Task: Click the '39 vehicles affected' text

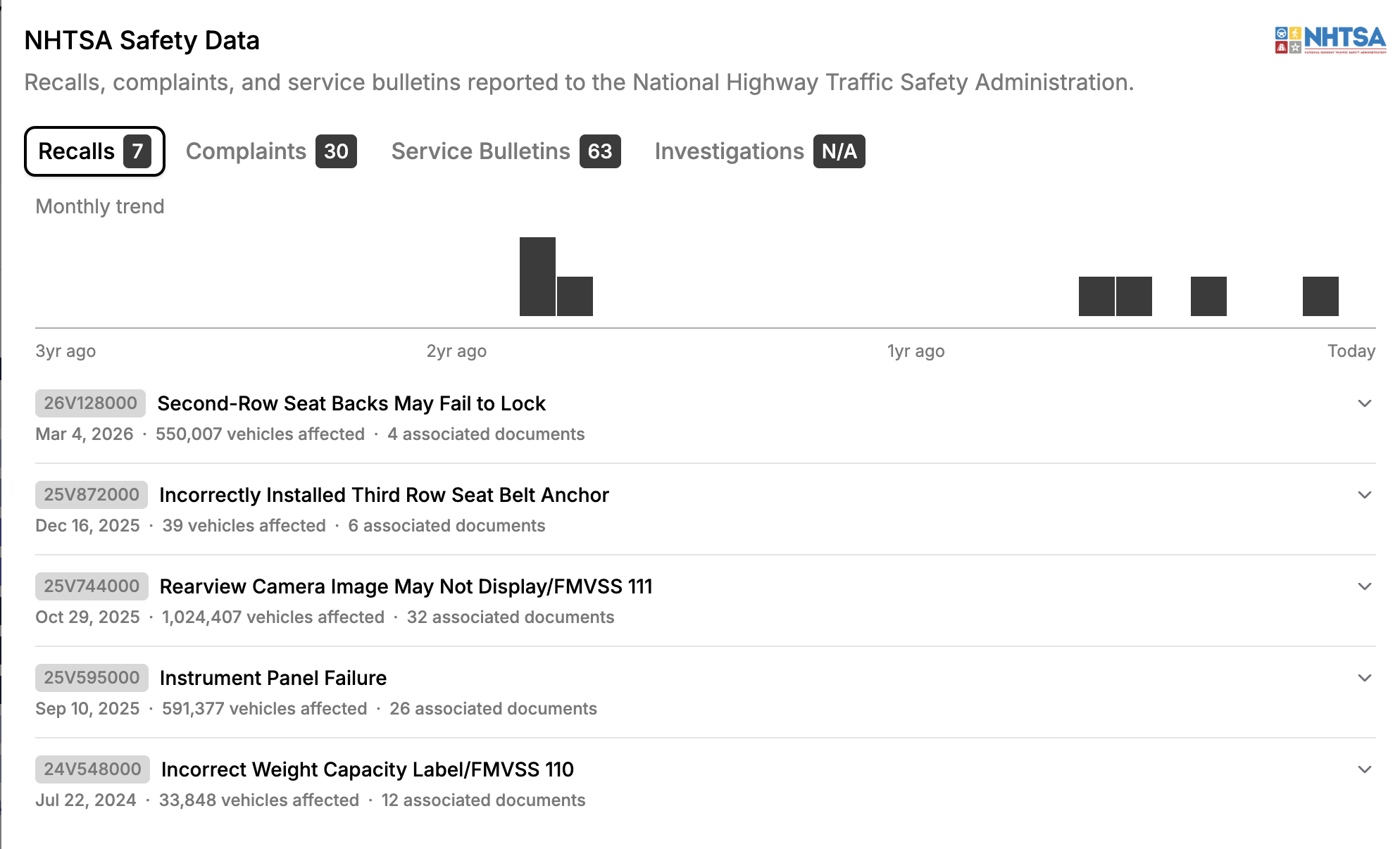Action: (244, 526)
